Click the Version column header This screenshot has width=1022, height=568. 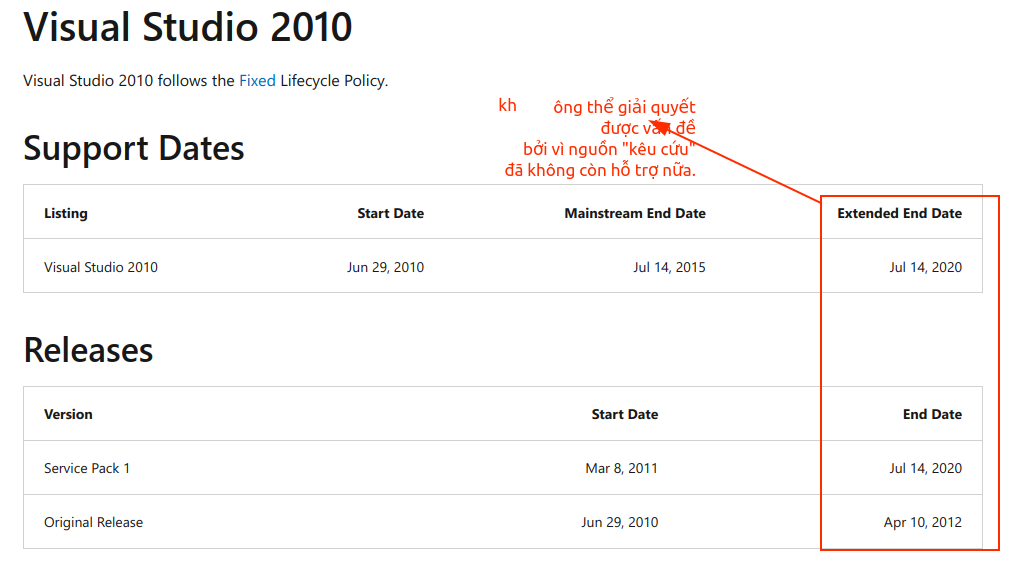68,414
